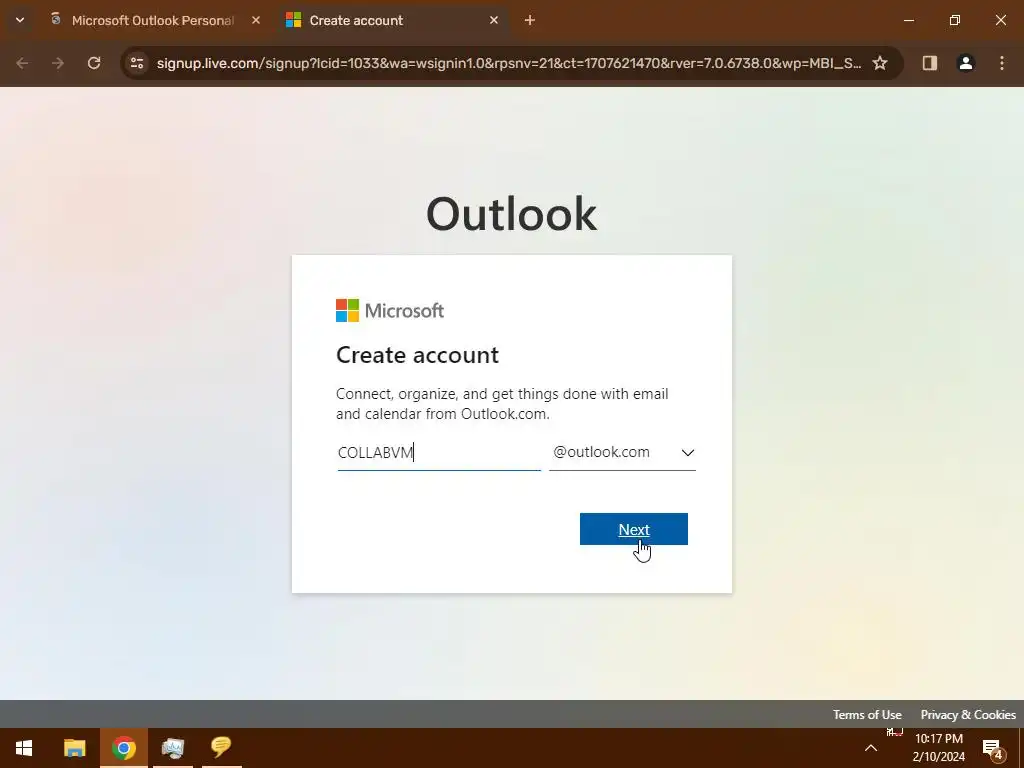
Task: Switch to Microsoft Outlook Personal tab
Action: [x=153, y=20]
